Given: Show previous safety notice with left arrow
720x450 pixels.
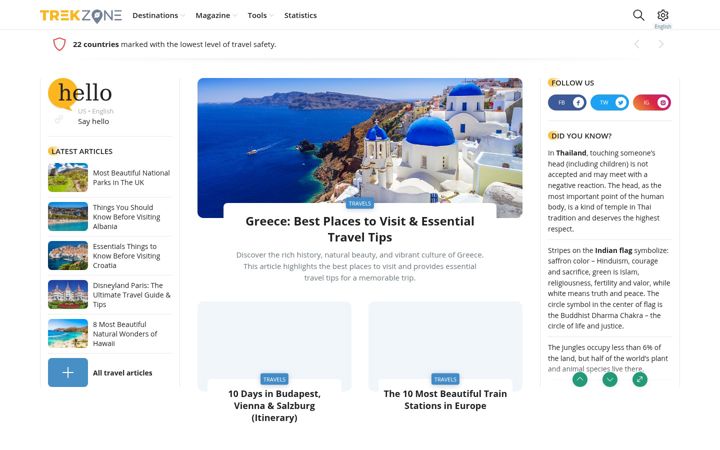Looking at the screenshot, I should tap(637, 44).
